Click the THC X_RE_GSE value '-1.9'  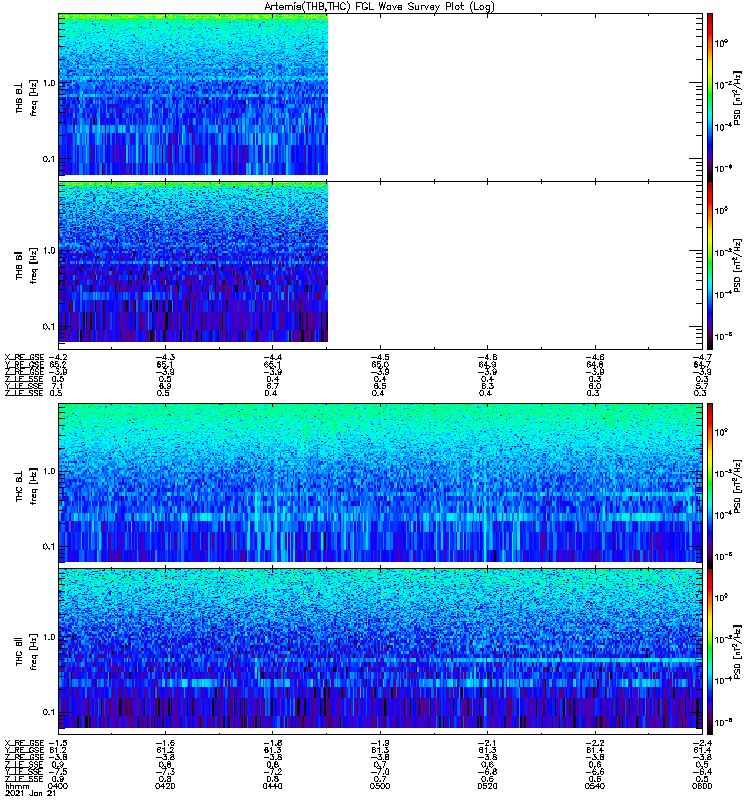click(x=380, y=743)
